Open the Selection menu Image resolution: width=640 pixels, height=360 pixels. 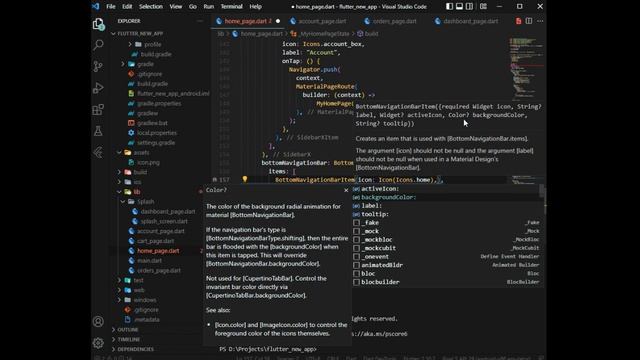[x=151, y=7]
